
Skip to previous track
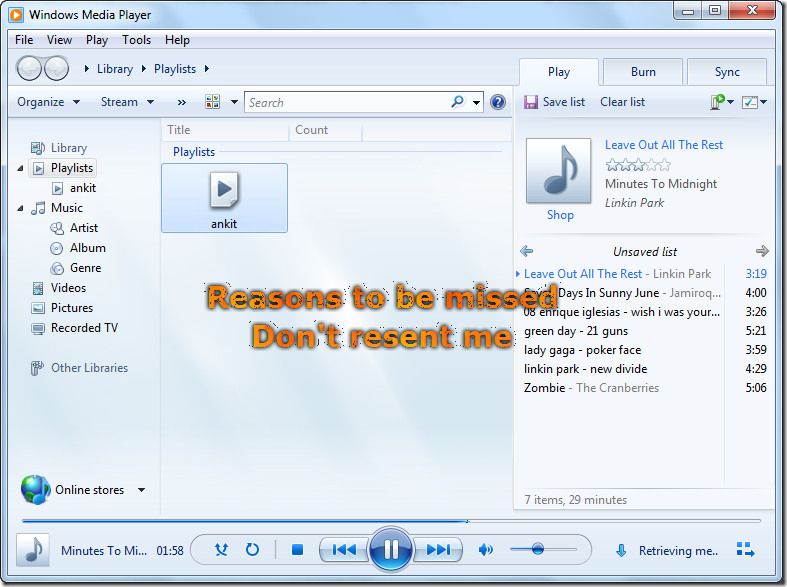pos(344,550)
